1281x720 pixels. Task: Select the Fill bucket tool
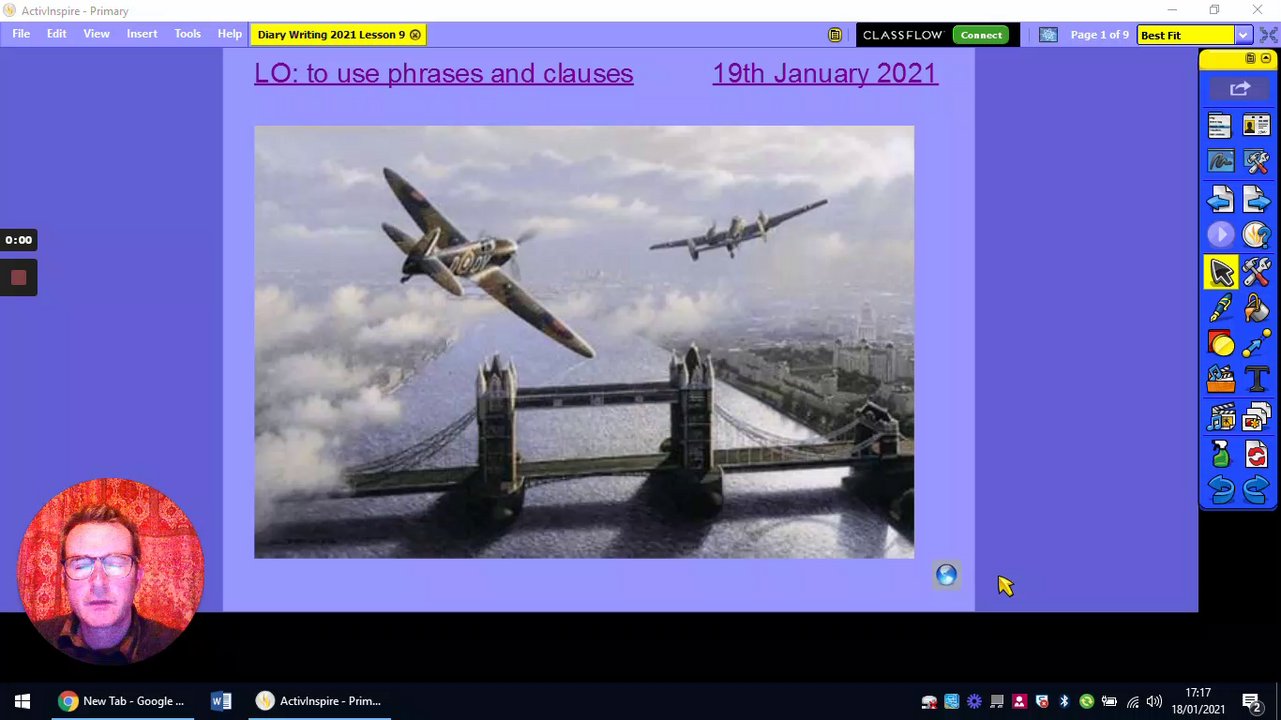click(x=1256, y=309)
